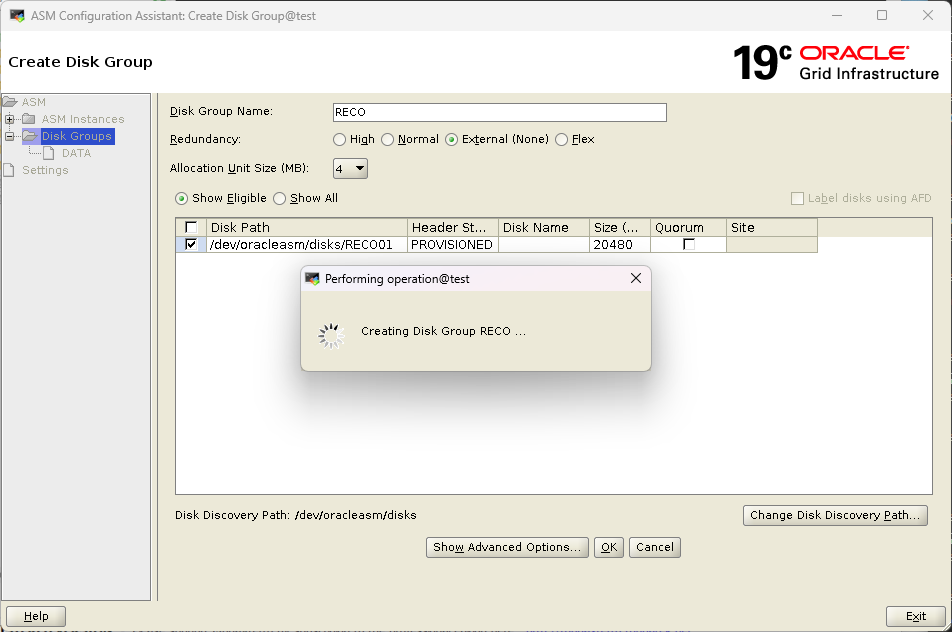Screen dimensions: 952x632
Task: Toggle Quorum checkbox for RECO01 disk
Action: [x=688, y=244]
